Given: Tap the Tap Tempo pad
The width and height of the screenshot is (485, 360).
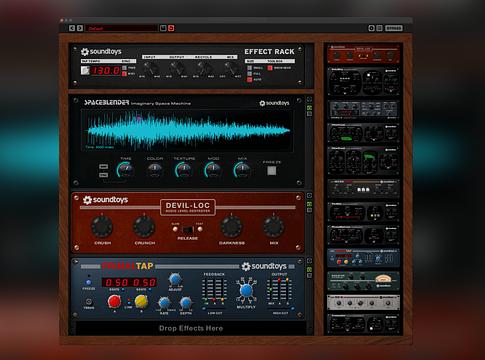Looking at the screenshot, I should (x=85, y=70).
